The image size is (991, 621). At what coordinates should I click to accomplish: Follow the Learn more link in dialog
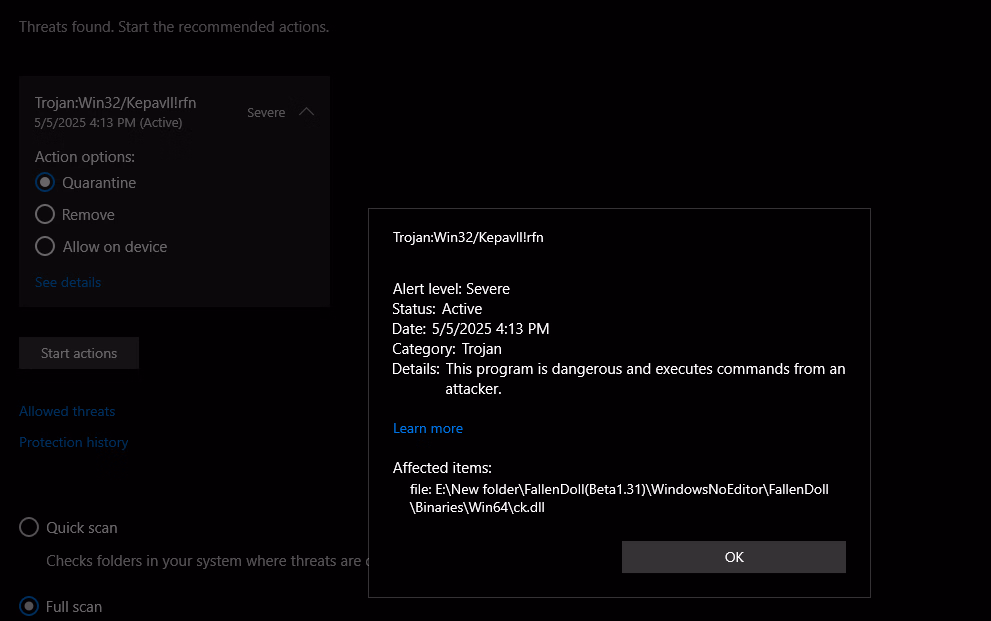click(x=428, y=428)
